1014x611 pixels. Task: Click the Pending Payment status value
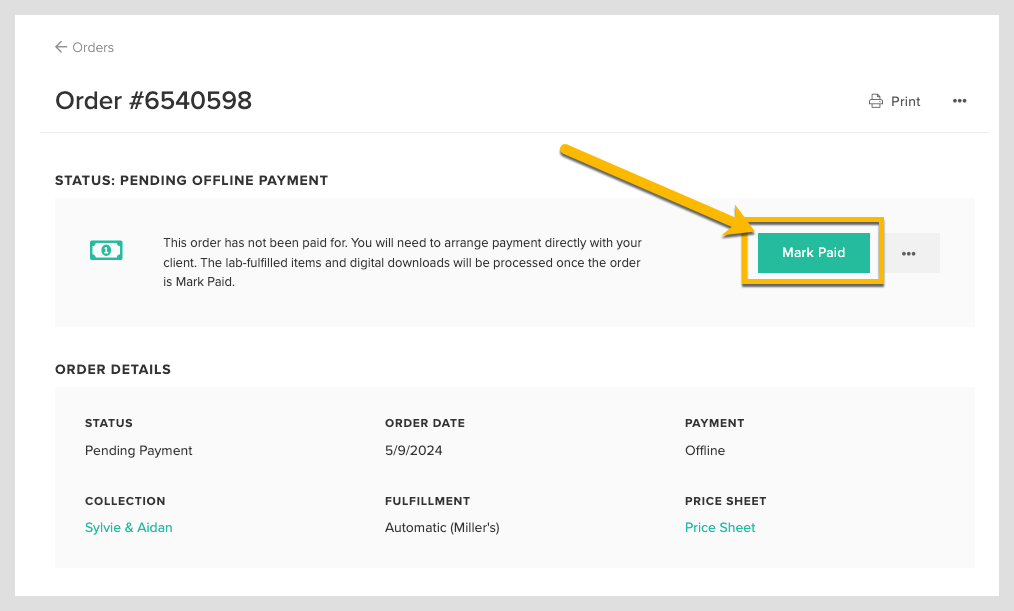[139, 450]
